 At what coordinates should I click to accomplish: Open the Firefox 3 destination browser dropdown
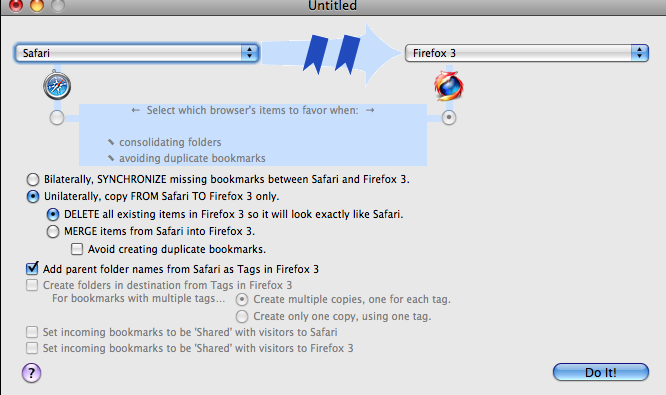point(527,53)
